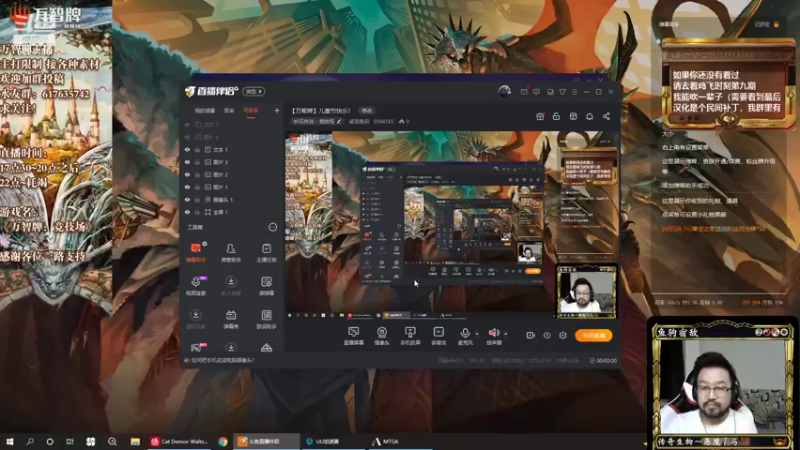Open the 视频连麦 video co-stream tool
Viewport: 800px width, 450px height.
[195, 286]
